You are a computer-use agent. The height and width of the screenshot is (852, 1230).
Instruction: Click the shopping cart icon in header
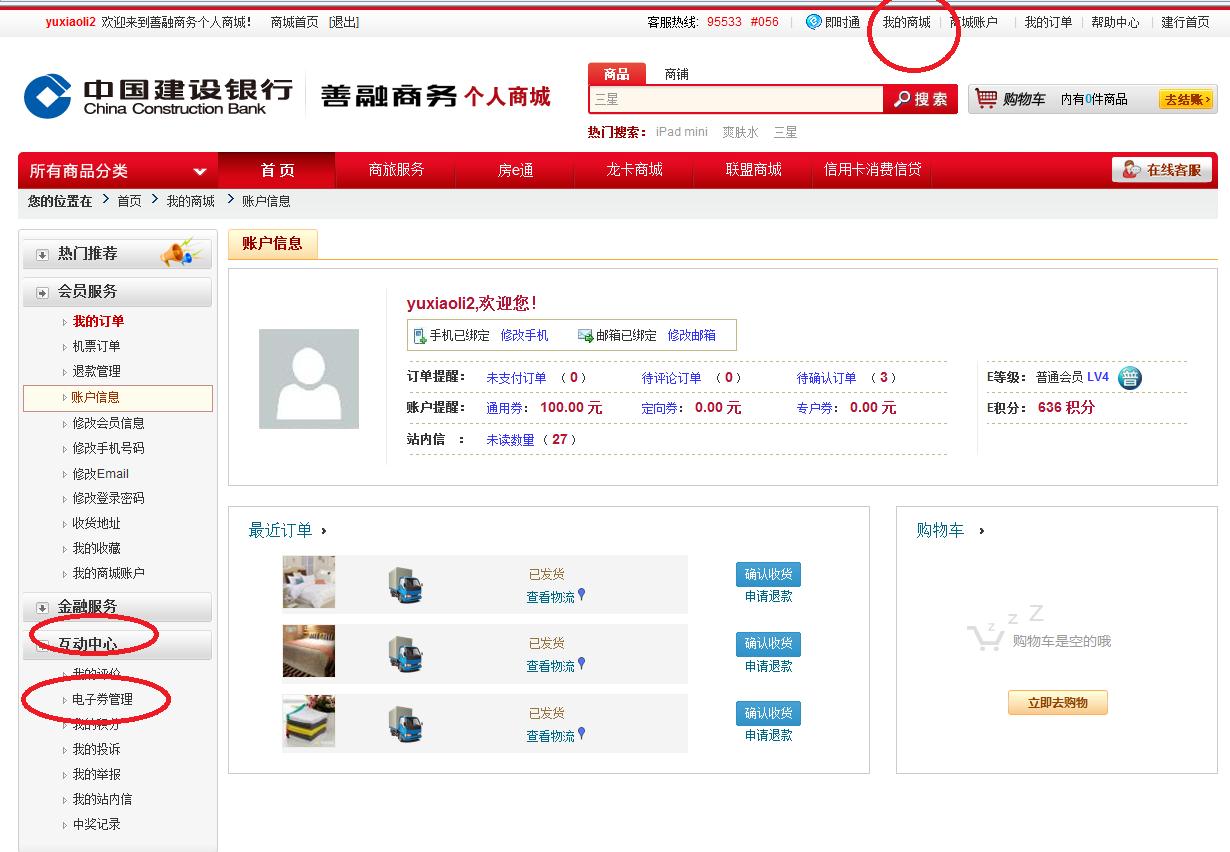tap(986, 98)
